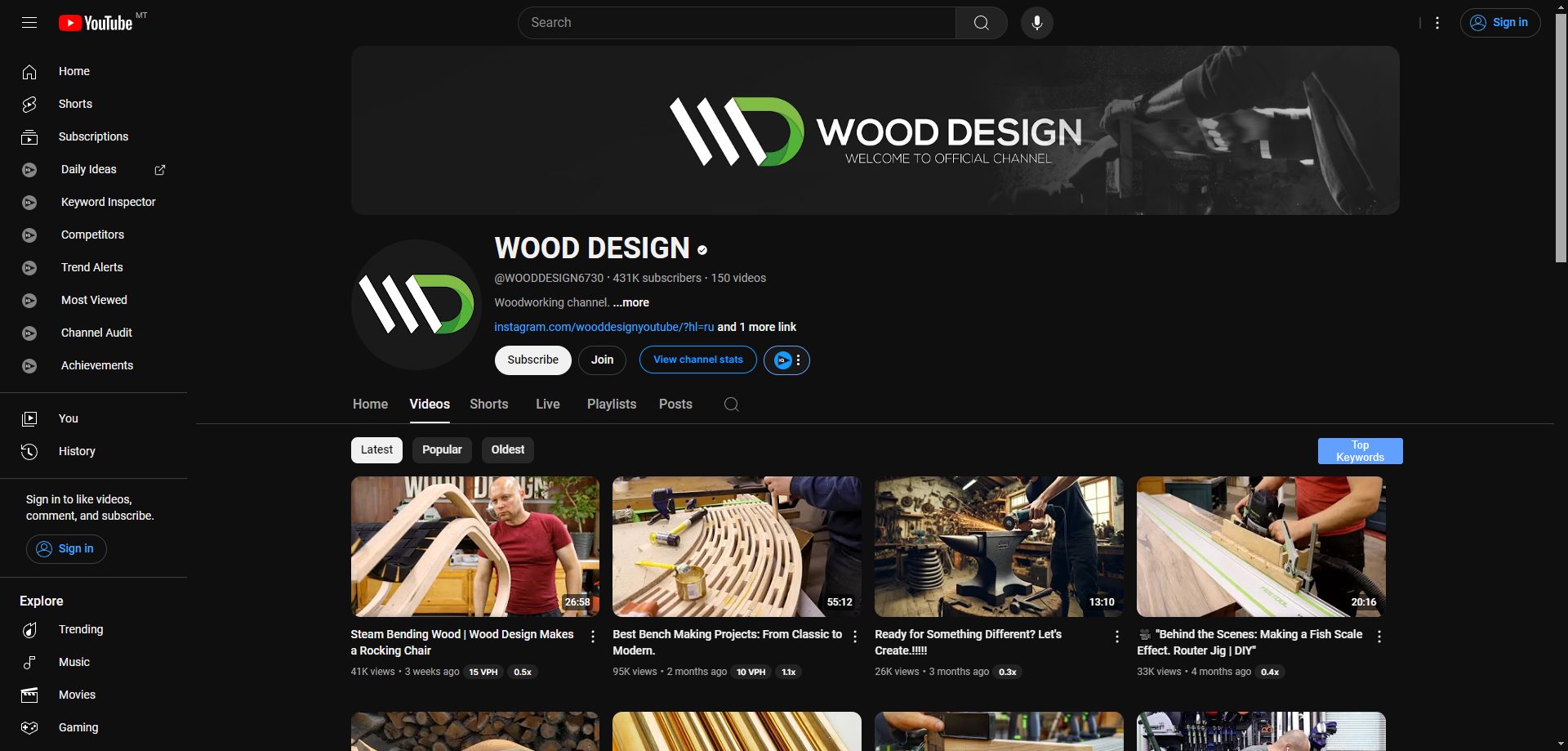Open the 20:16 router jig video thumbnail

1261,547
